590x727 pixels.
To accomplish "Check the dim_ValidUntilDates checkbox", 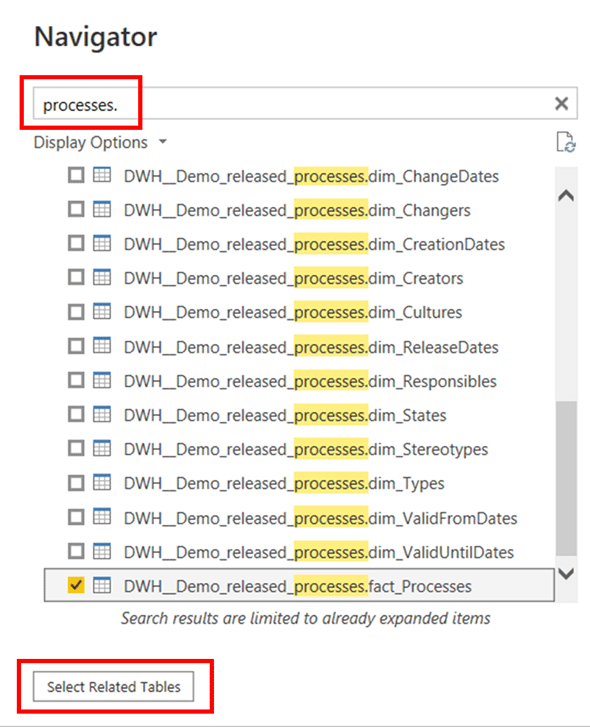I will click(x=76, y=551).
